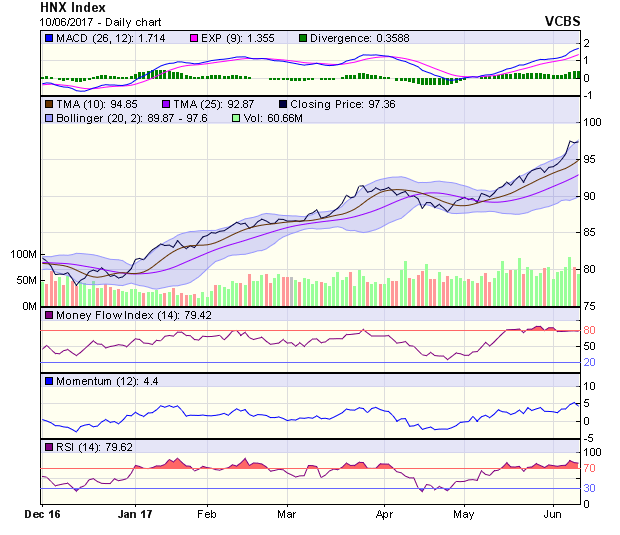Select the Feb date axis label
The width and height of the screenshot is (620, 535).
[206, 513]
